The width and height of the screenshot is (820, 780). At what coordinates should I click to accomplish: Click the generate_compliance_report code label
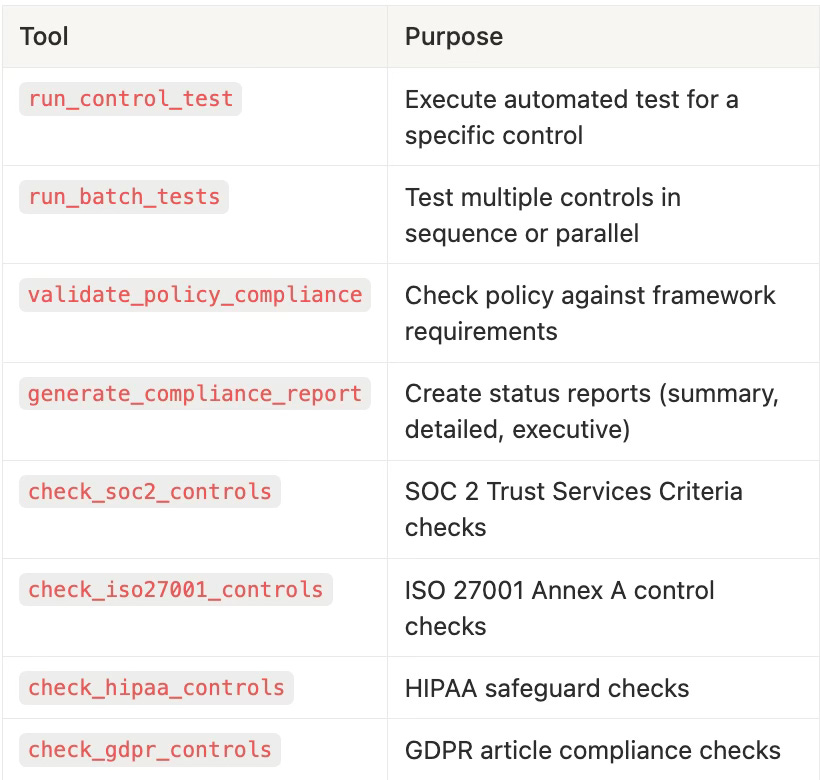pos(195,393)
